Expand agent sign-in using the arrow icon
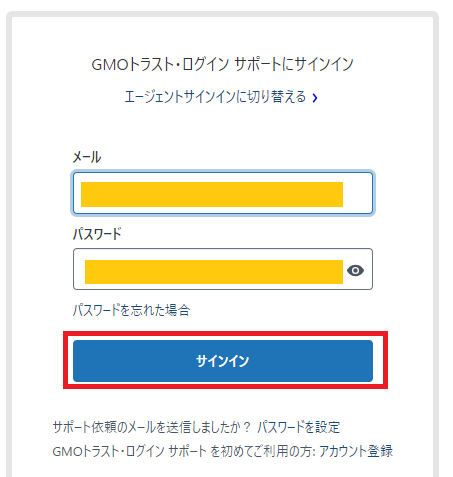Viewport: 453px width, 477px height. pos(315,98)
